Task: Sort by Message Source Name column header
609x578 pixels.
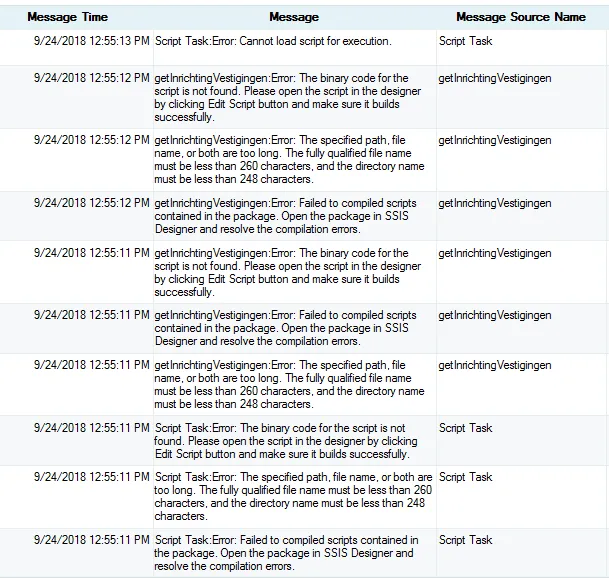Action: click(521, 17)
